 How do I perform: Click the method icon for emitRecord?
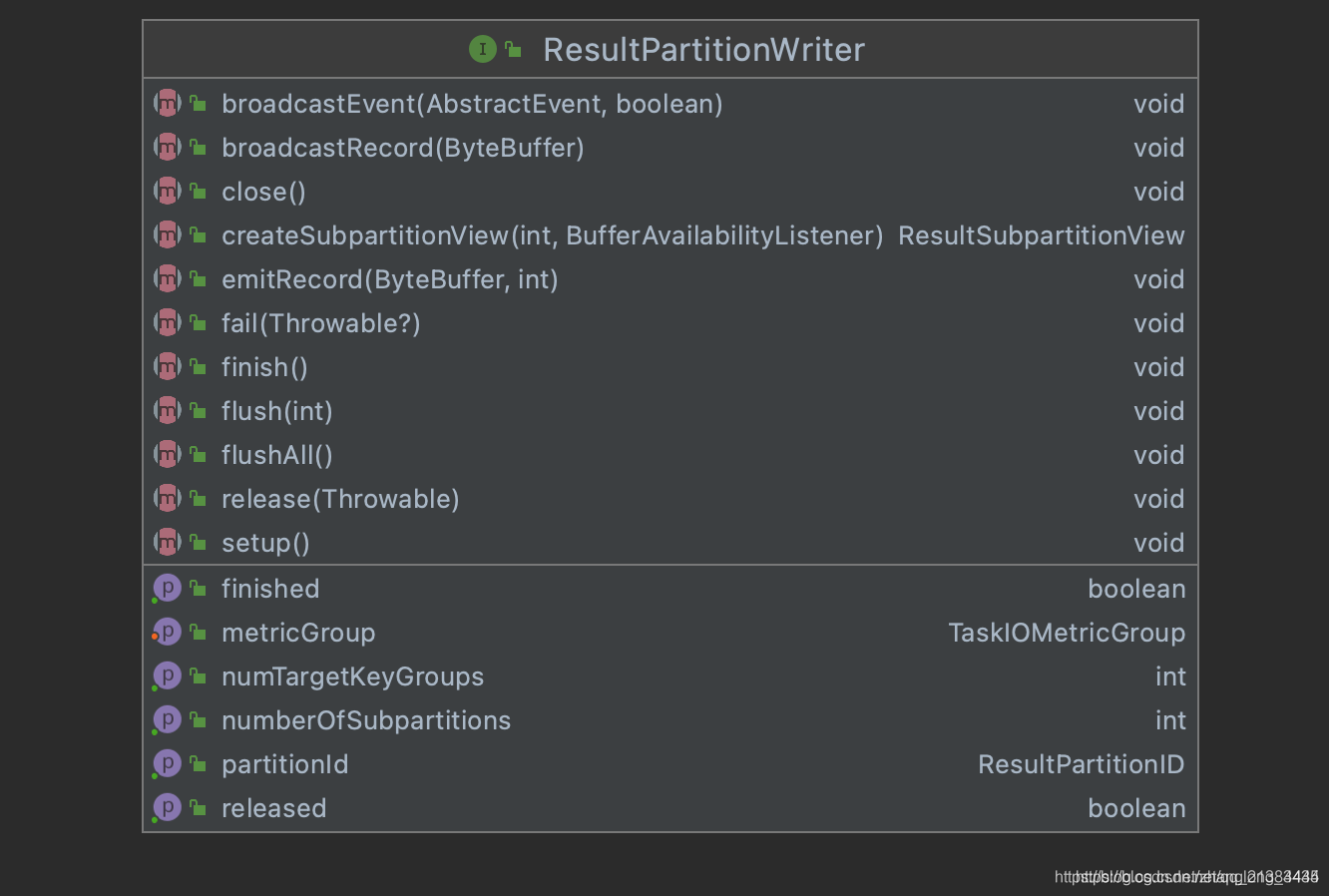point(168,278)
